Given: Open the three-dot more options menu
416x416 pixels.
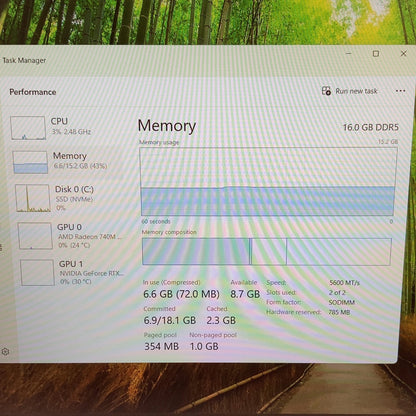Looking at the screenshot, I should point(400,91).
